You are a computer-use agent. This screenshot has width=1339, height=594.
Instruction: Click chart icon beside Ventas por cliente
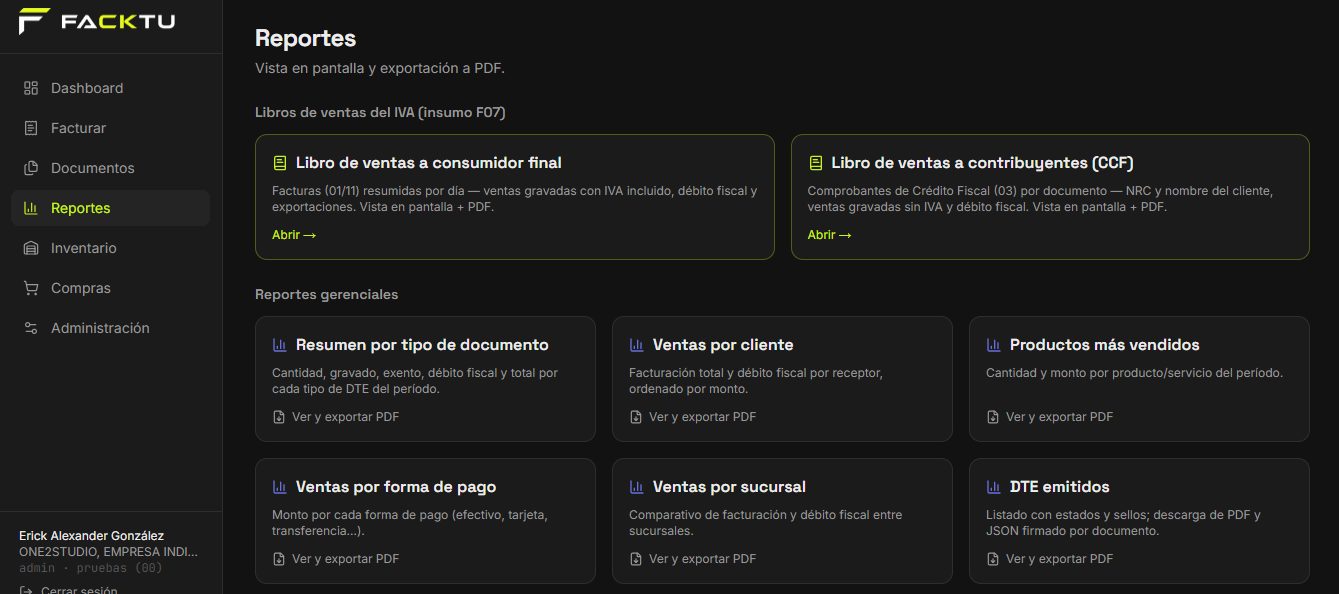(x=637, y=345)
